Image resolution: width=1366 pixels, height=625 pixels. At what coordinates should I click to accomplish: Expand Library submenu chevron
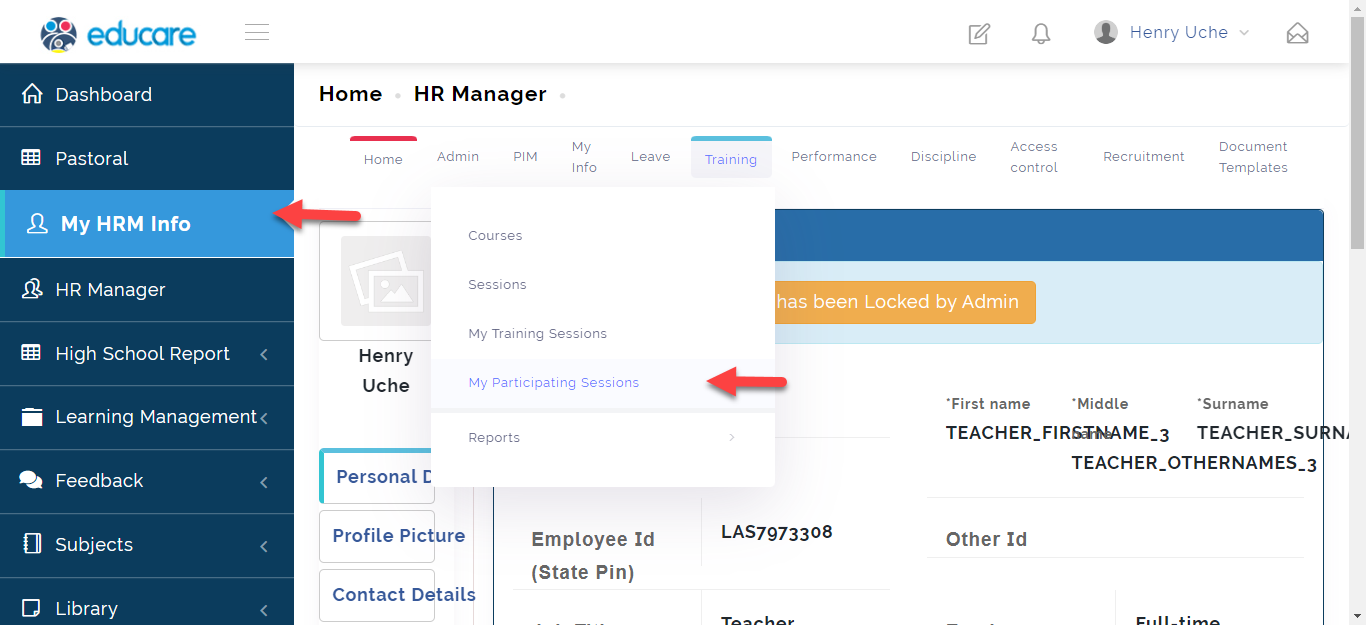click(x=264, y=610)
